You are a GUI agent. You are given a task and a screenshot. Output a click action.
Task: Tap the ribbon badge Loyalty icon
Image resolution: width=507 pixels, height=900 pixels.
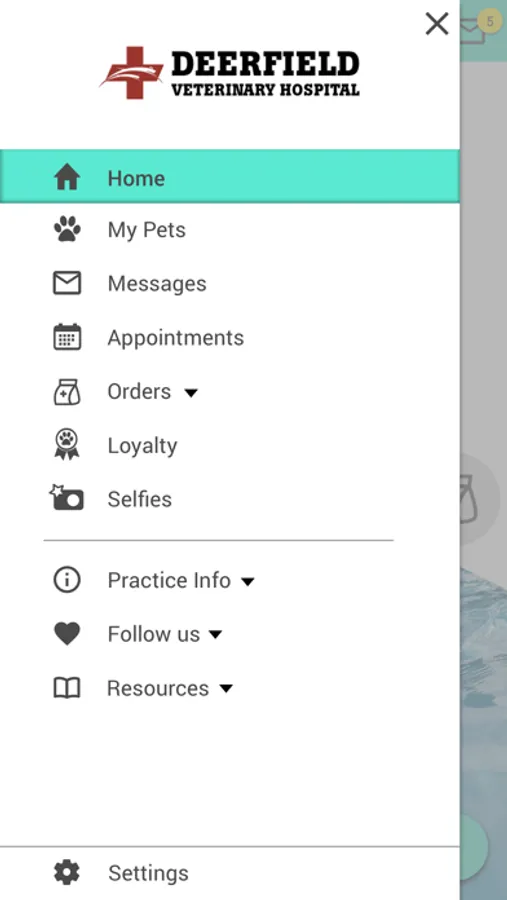pos(67,445)
